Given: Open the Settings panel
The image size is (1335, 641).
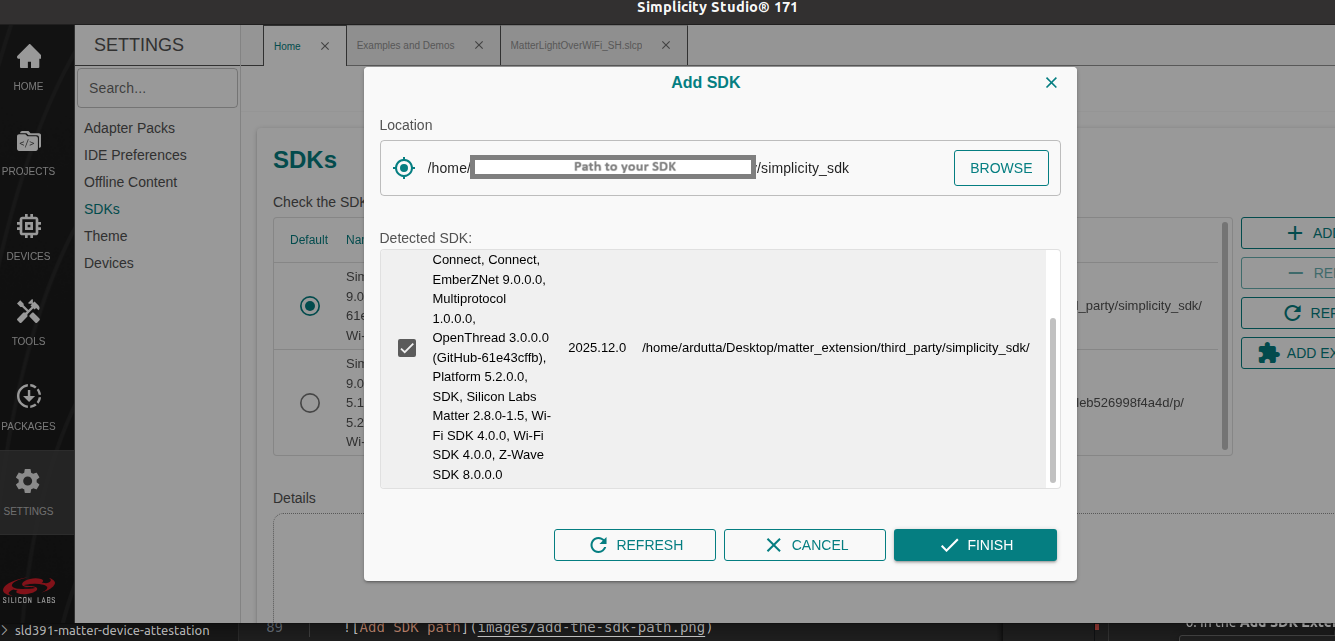Looking at the screenshot, I should coord(27,488).
